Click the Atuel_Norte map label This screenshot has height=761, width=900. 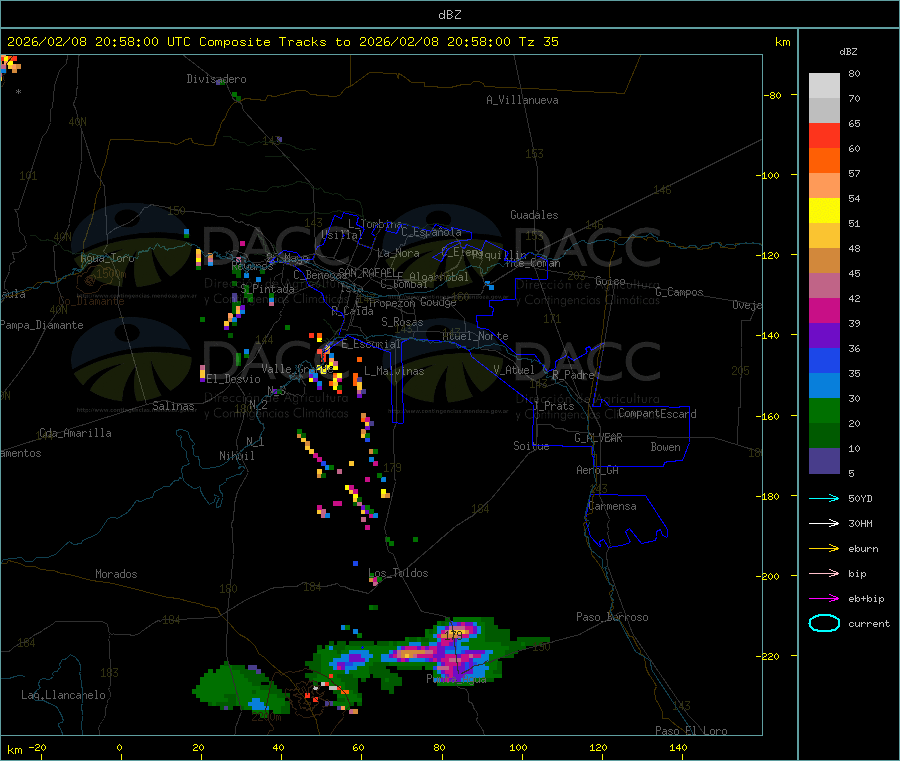[x=475, y=336]
